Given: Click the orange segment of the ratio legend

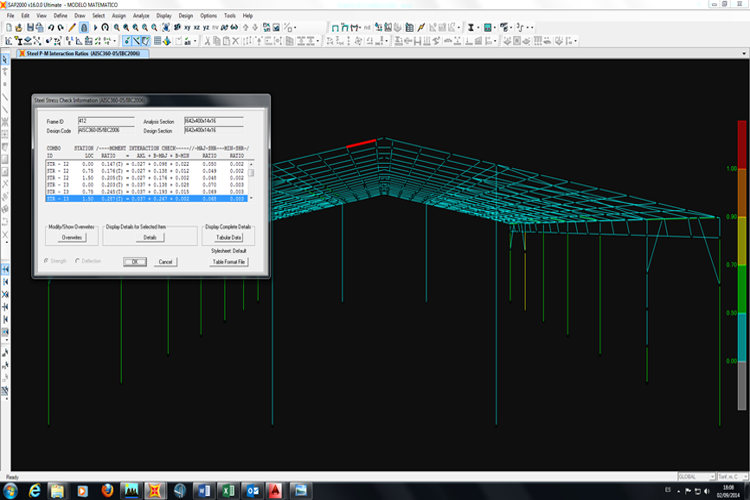Looking at the screenshot, I should point(742,192).
